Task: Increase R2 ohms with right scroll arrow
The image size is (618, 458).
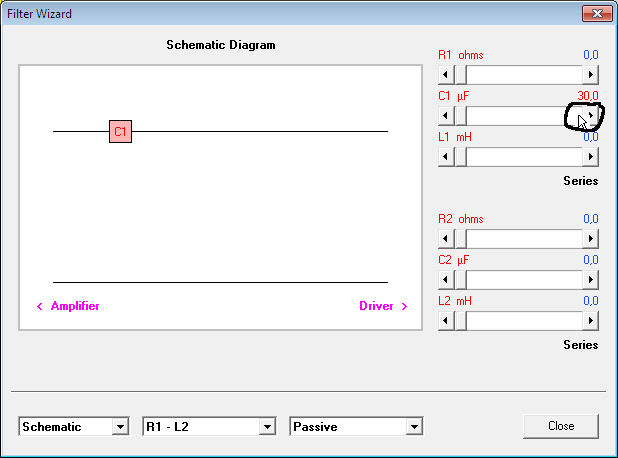Action: click(x=590, y=239)
